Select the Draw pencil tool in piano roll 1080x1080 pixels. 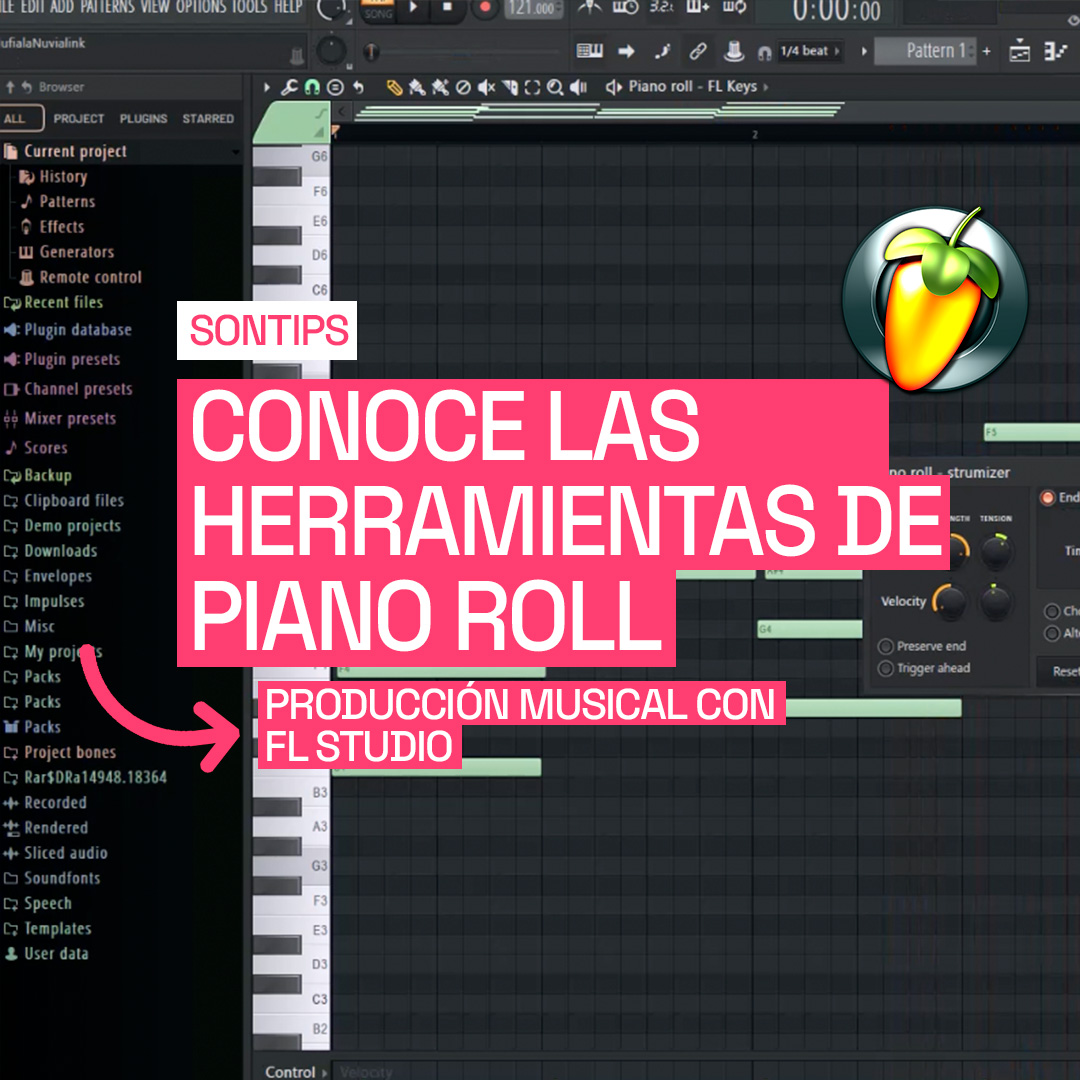[x=394, y=88]
